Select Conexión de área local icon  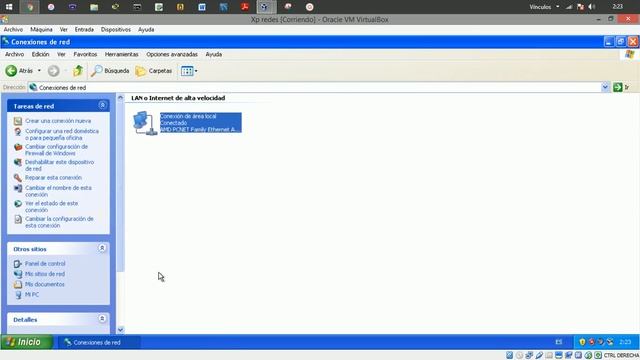(x=144, y=123)
